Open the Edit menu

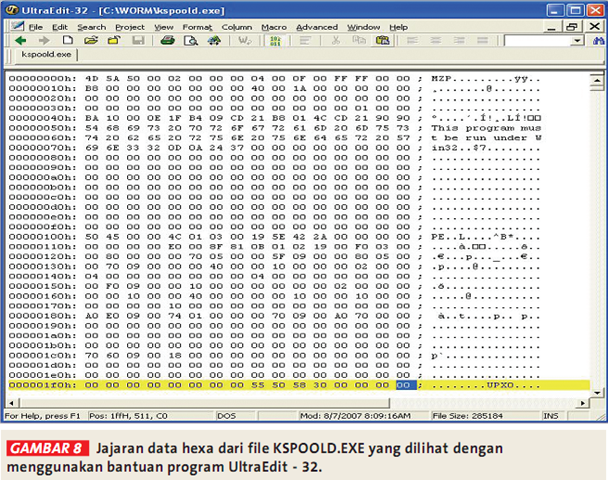point(60,27)
